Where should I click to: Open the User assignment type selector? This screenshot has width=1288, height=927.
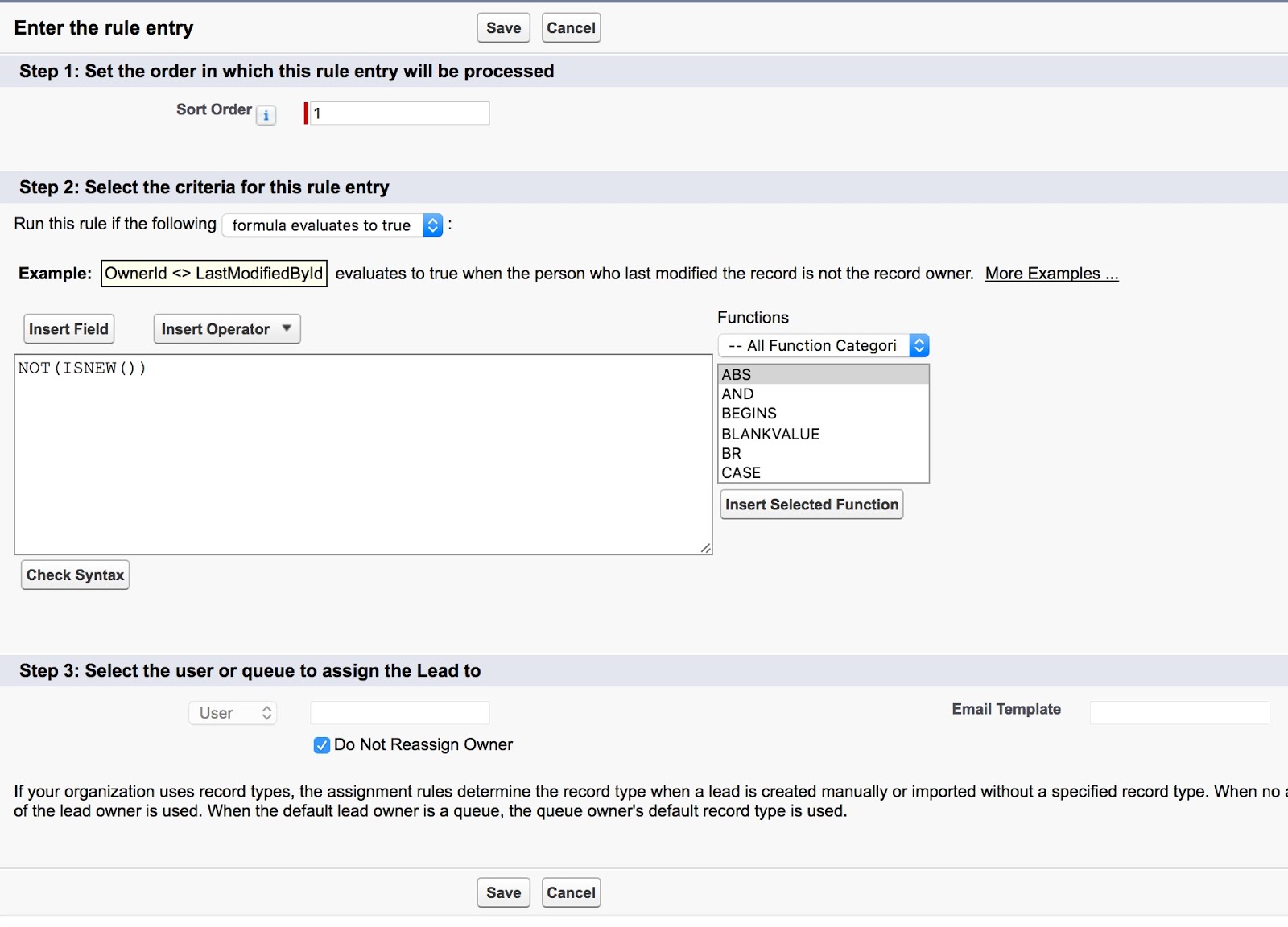pos(232,712)
